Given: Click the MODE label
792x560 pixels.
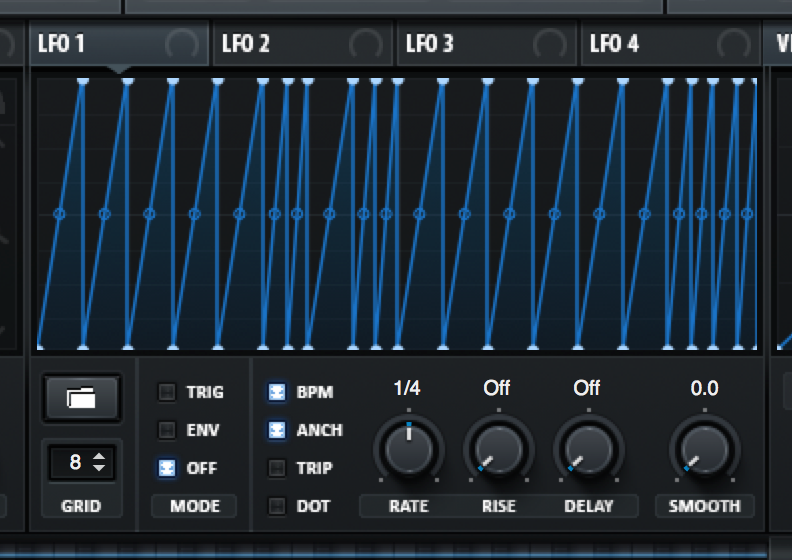Looking at the screenshot, I should coord(195,506).
